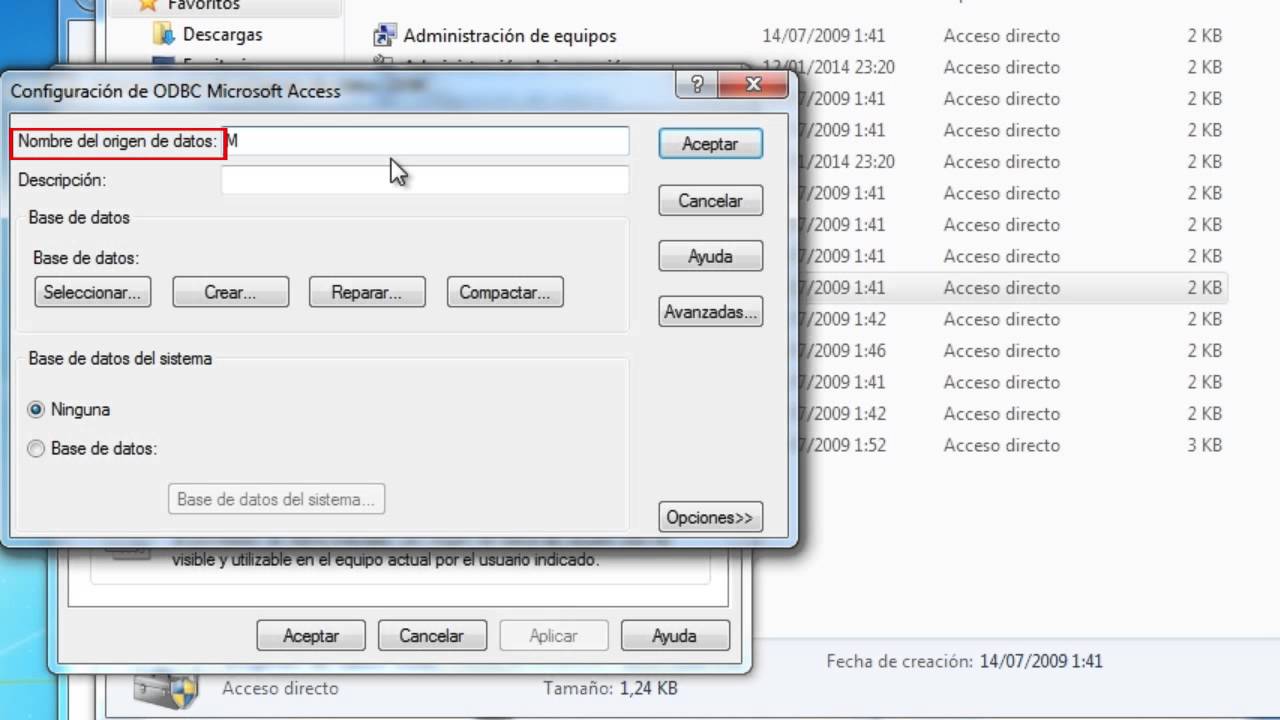Focus the Descripción text field
Image resolution: width=1280 pixels, height=720 pixels.
point(425,180)
